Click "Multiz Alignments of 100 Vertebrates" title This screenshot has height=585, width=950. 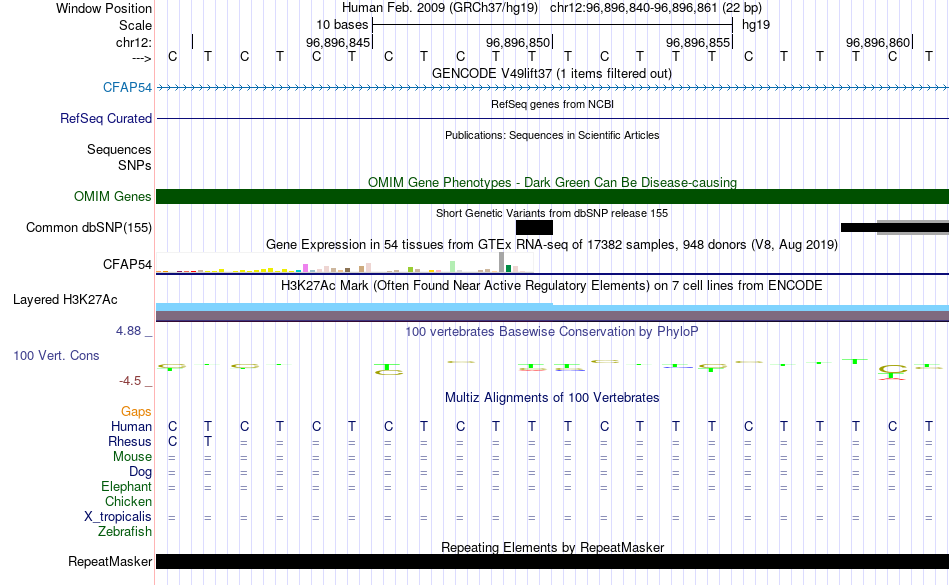point(552,397)
